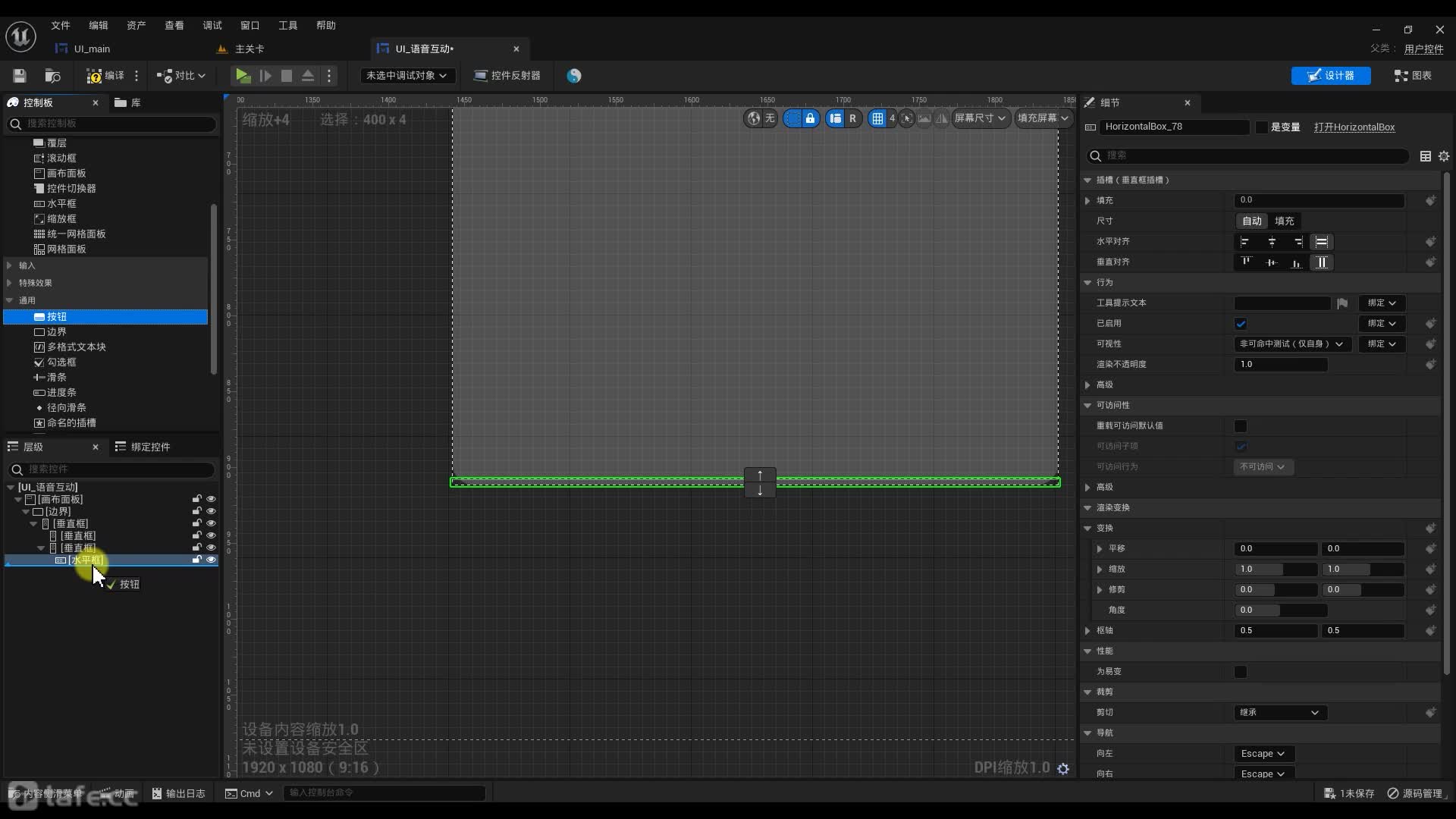Viewport: 1456px width, 819px height.
Task: Open the 编辑 menu
Action: pyautogui.click(x=99, y=25)
